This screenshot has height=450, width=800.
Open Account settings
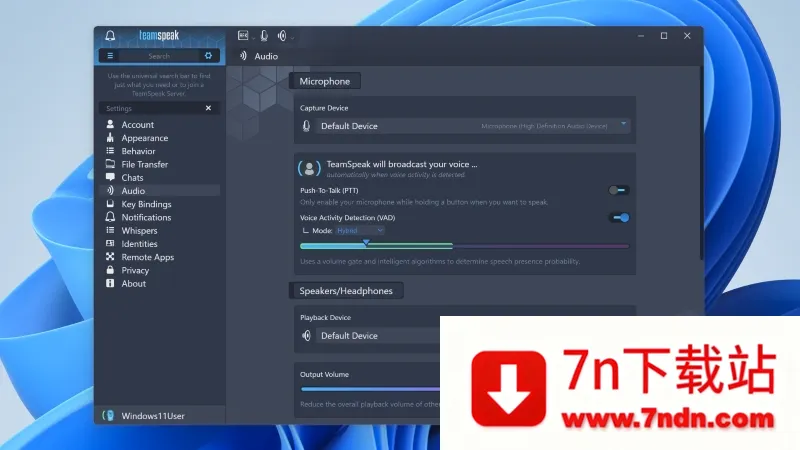[159, 124]
